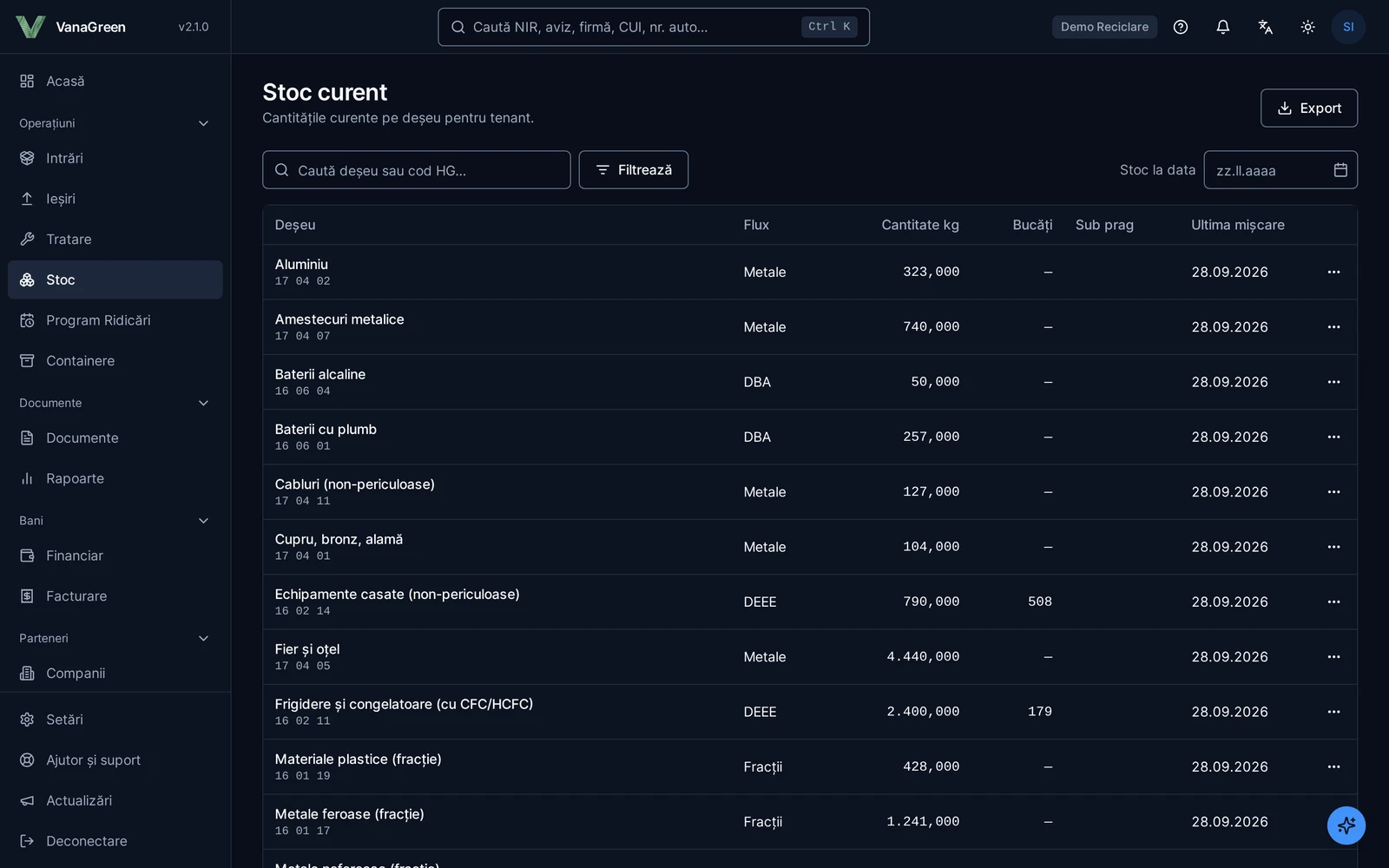Click the 508 Bucăți value for Echipamente casate

(x=1040, y=602)
